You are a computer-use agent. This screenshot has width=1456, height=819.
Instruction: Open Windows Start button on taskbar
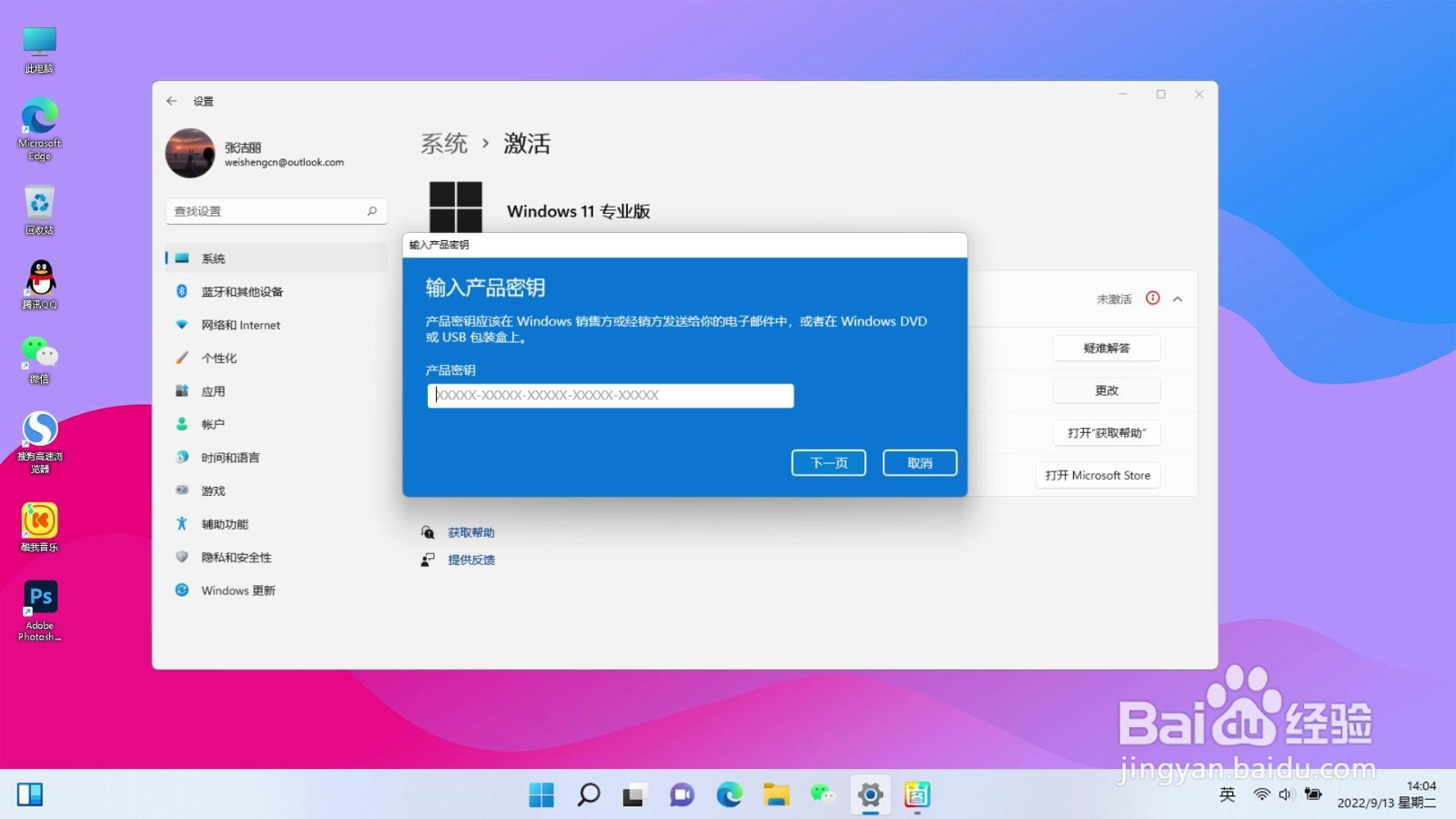tap(541, 794)
